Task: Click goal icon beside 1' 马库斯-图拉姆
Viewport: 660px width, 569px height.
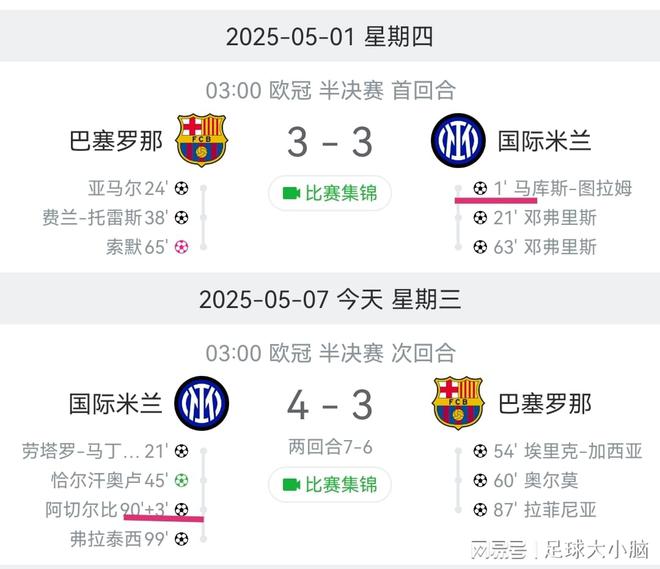Action: coord(480,188)
